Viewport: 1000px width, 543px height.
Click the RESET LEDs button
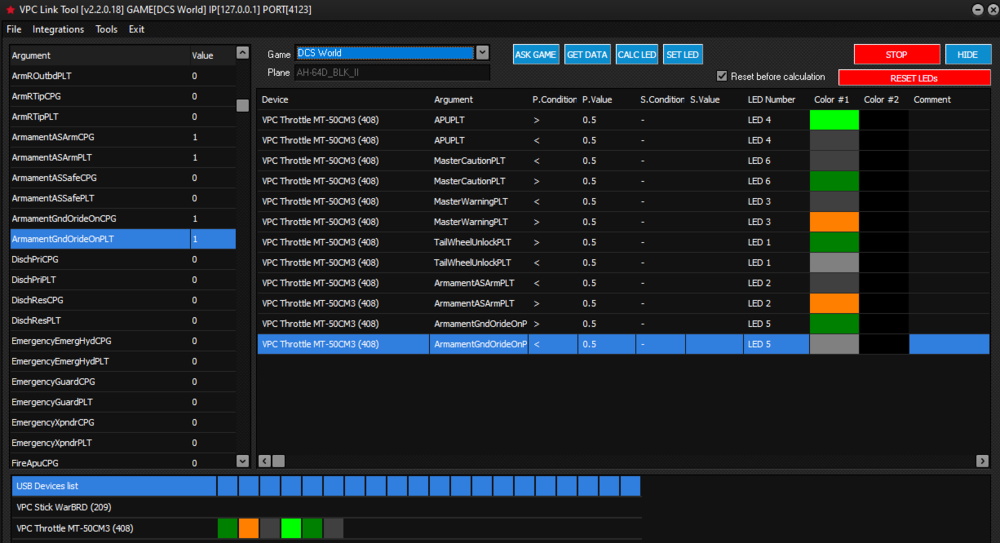click(x=914, y=78)
